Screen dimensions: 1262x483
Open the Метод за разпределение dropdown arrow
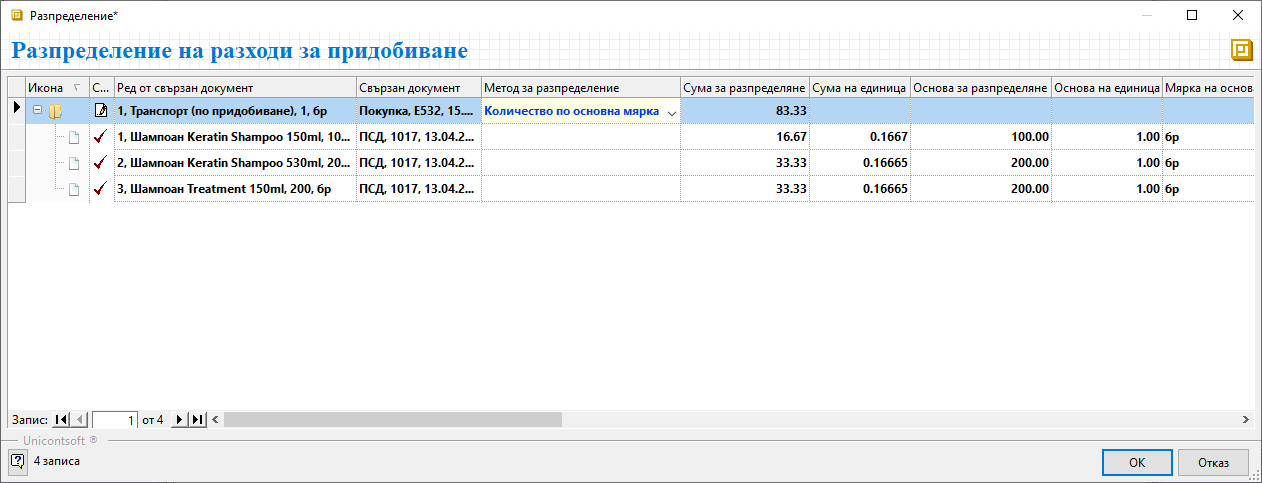tap(671, 112)
